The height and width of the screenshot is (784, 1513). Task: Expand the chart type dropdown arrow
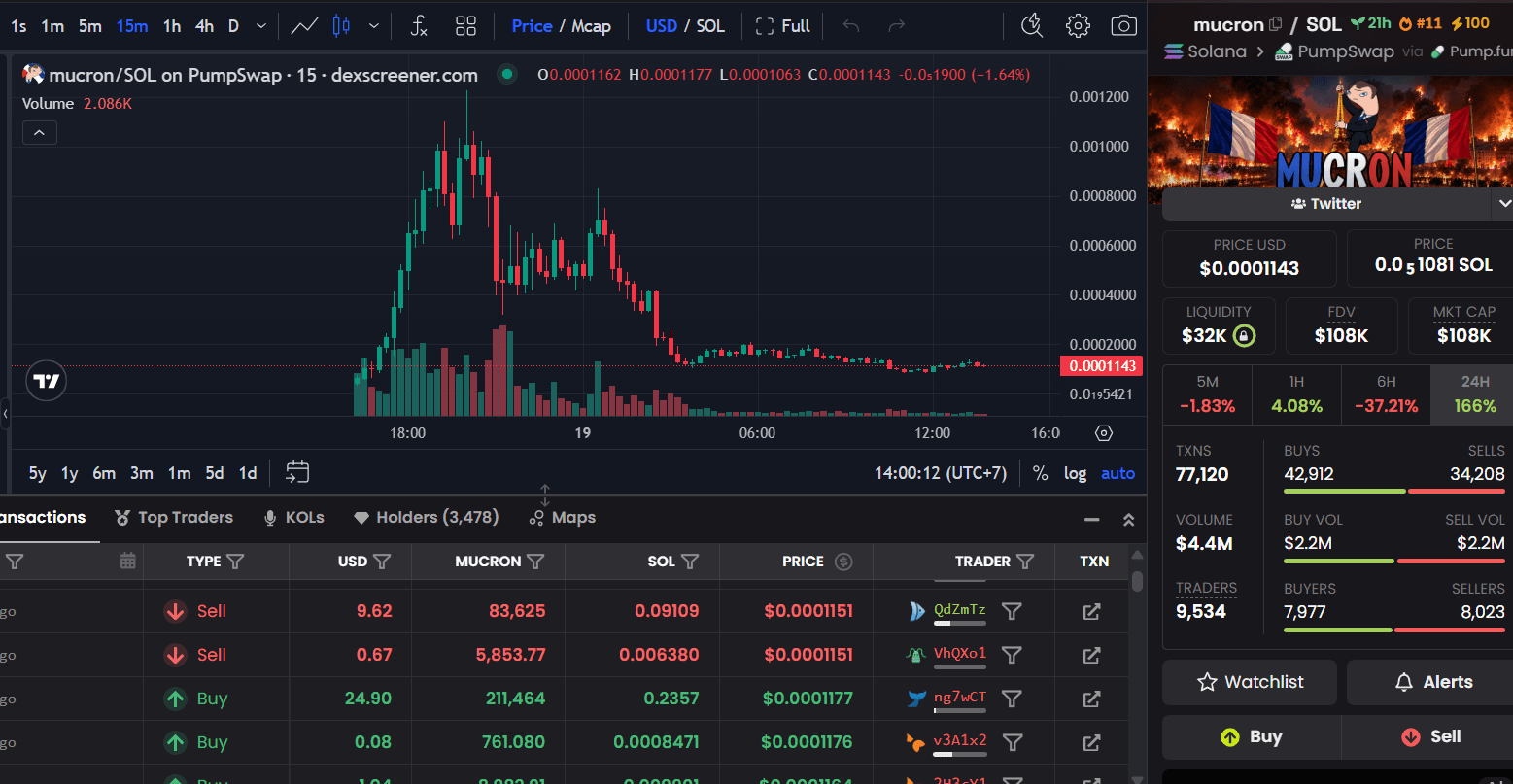click(x=374, y=26)
